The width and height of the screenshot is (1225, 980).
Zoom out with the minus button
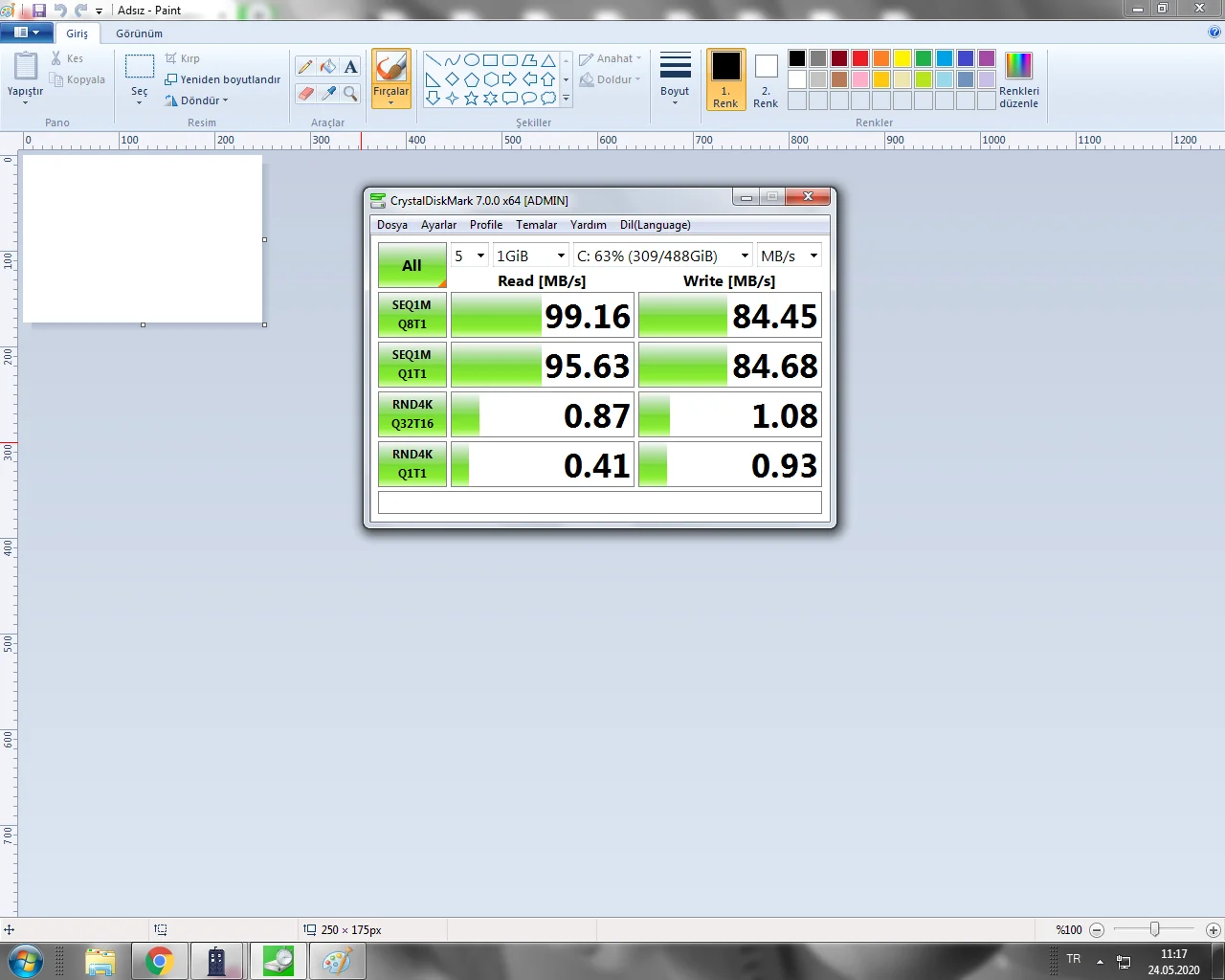[1097, 929]
